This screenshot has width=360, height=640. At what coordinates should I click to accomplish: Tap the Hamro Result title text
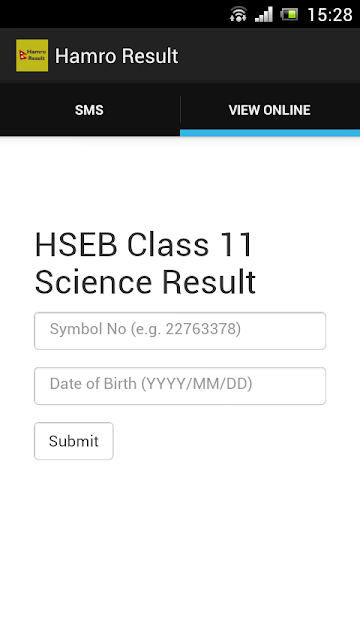point(117,56)
